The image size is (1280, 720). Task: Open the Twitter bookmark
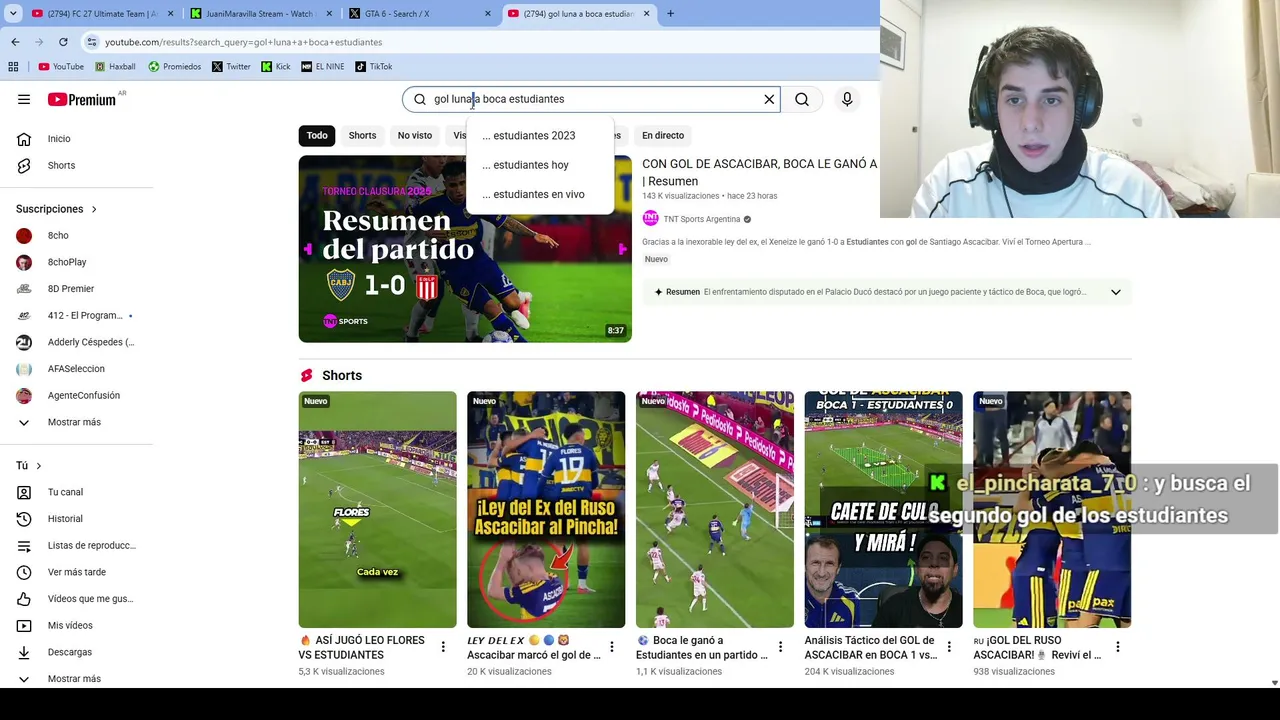231,67
